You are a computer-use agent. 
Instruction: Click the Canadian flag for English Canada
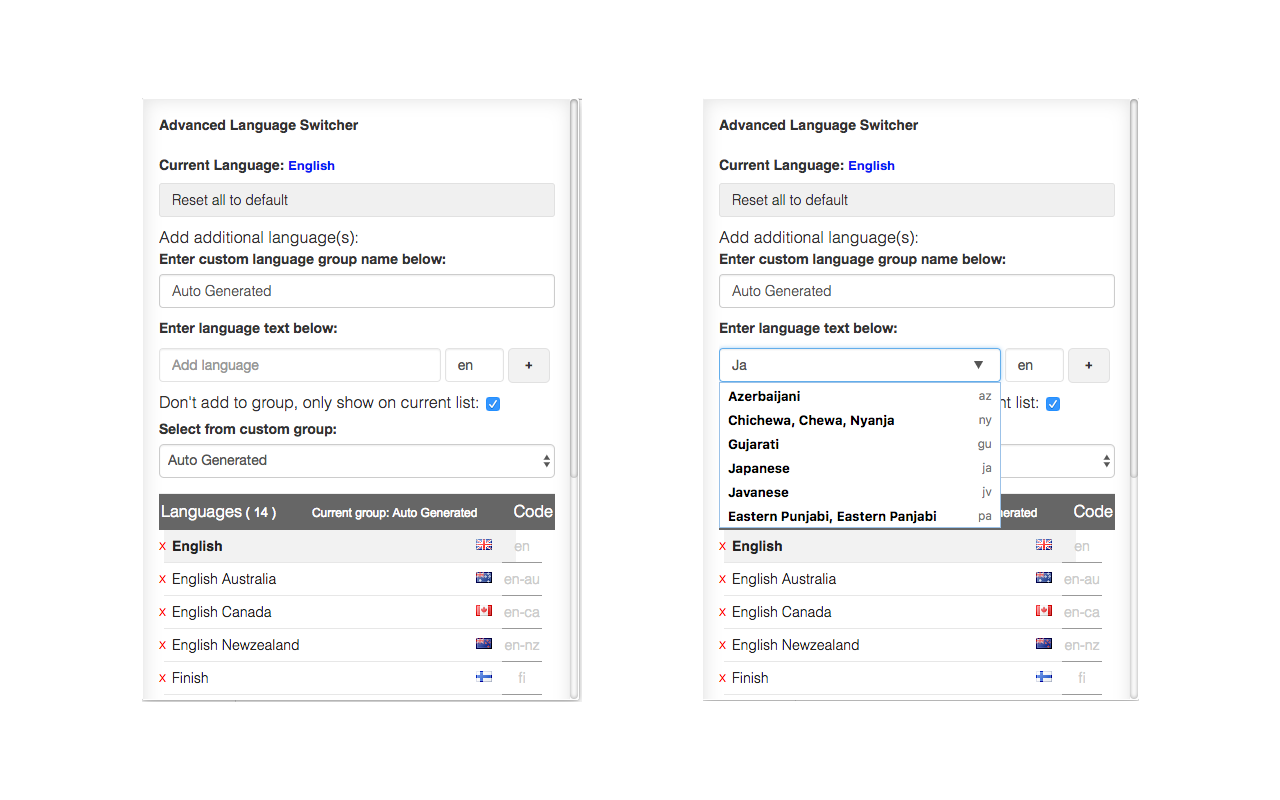(484, 610)
